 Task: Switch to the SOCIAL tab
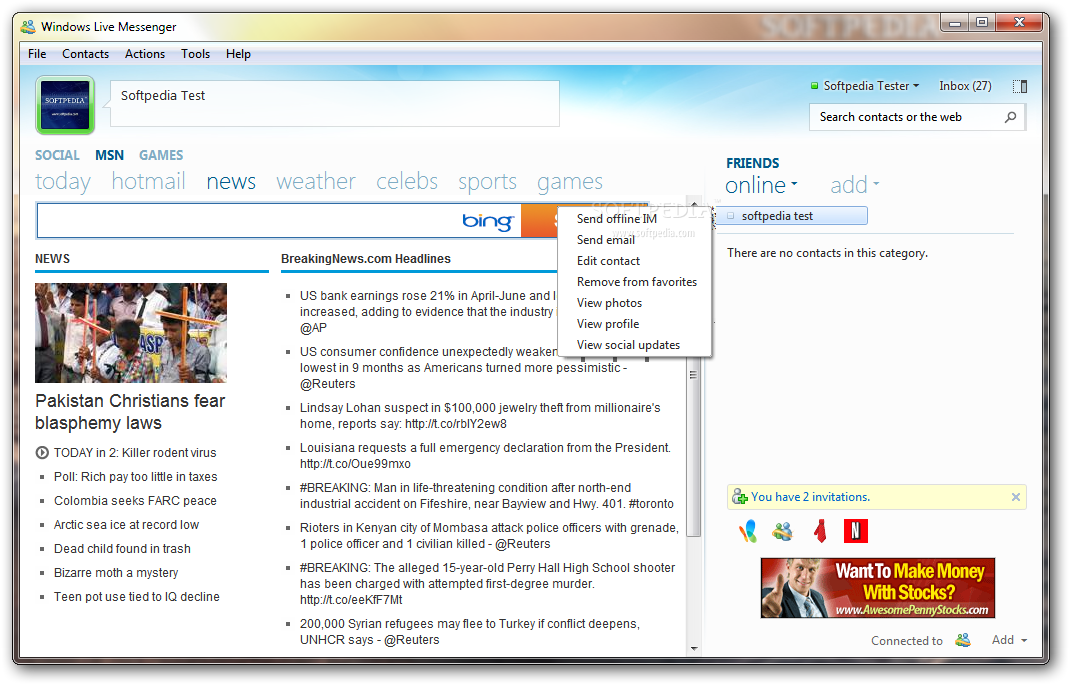57,156
